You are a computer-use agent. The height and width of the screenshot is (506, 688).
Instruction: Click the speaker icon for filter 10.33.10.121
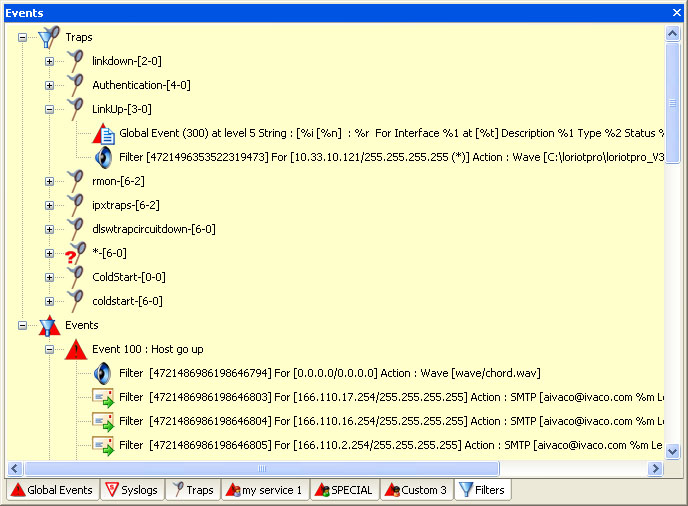tap(103, 158)
